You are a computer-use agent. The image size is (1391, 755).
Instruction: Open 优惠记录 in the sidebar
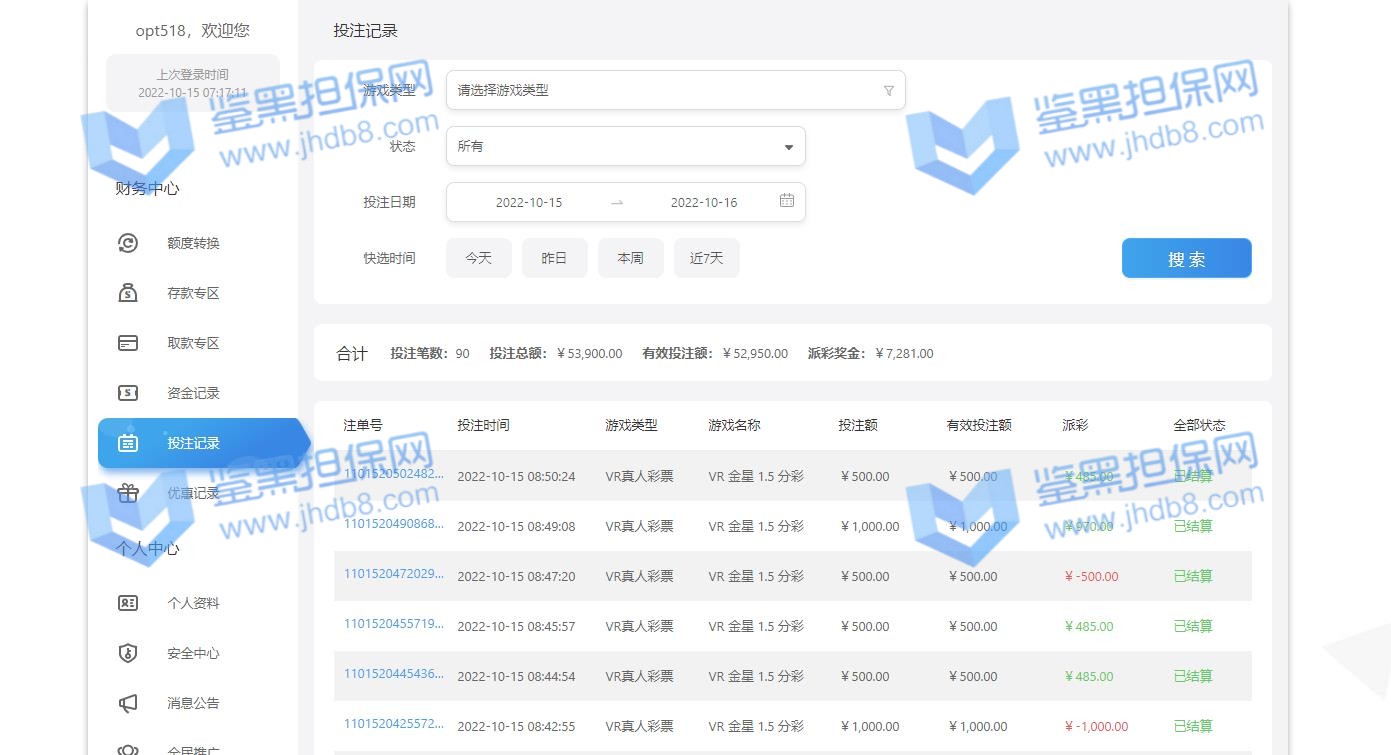(x=194, y=493)
